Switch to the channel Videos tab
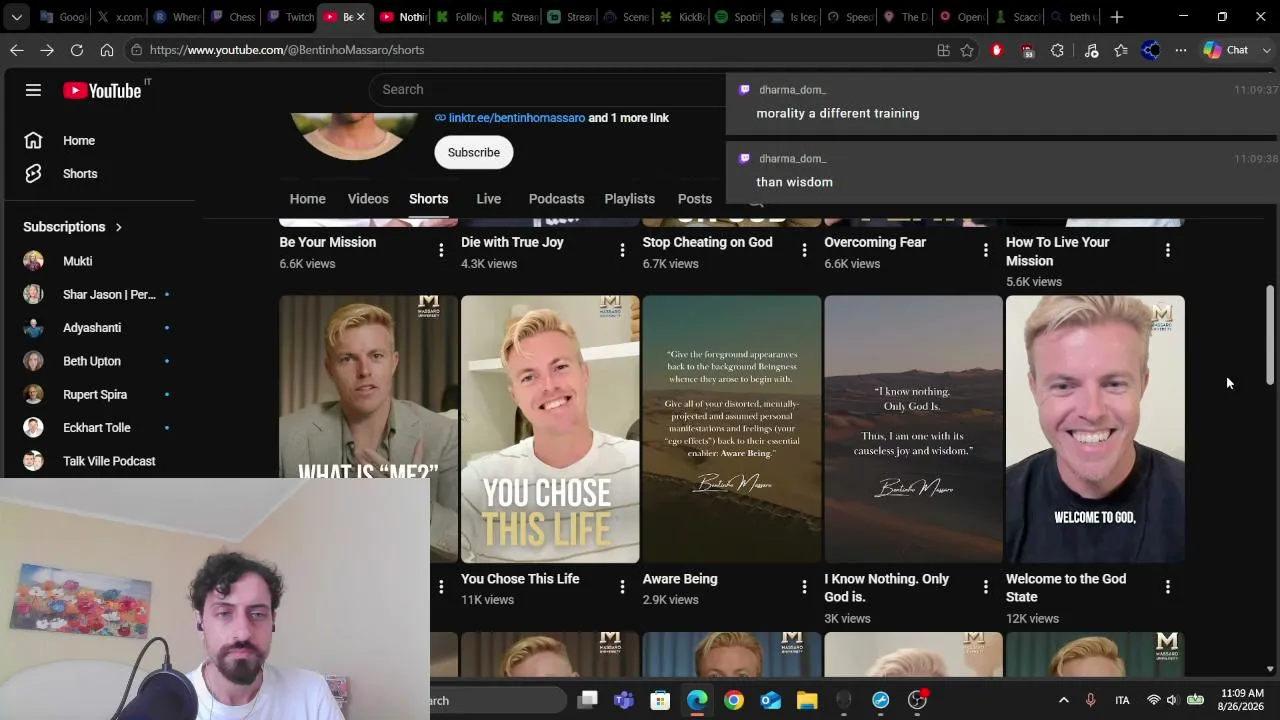 (x=368, y=199)
